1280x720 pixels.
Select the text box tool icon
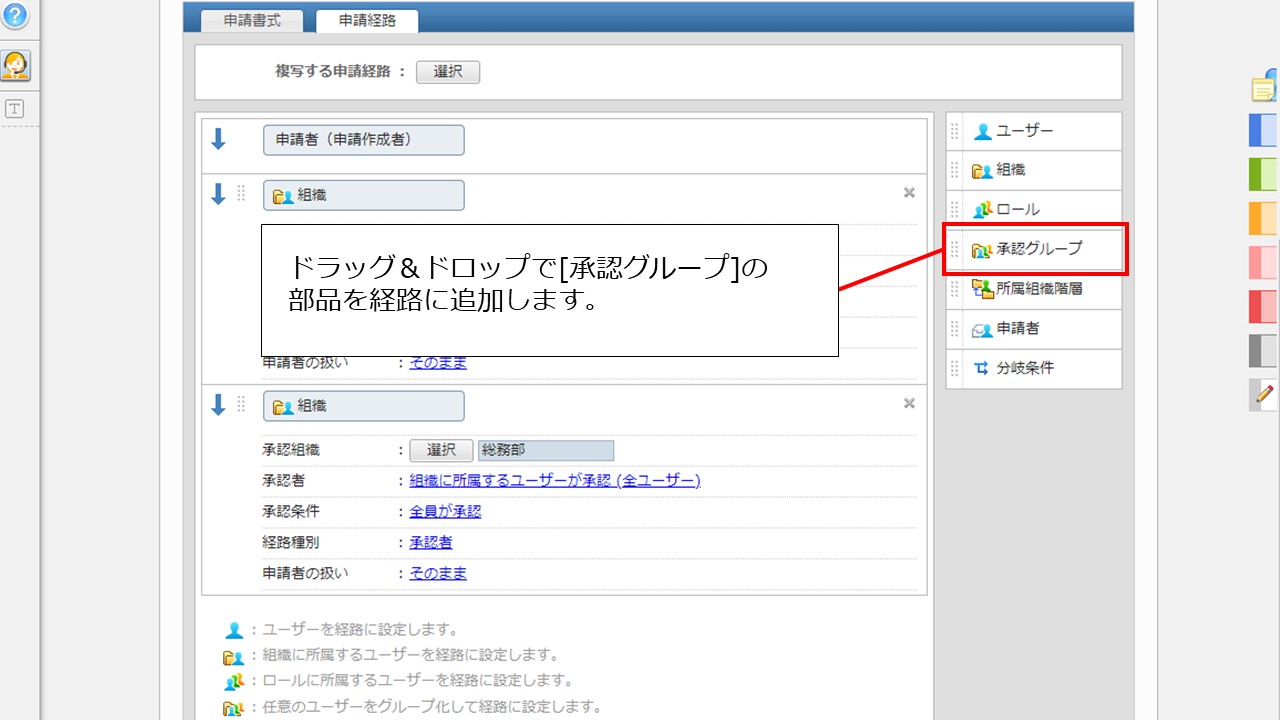(15, 109)
